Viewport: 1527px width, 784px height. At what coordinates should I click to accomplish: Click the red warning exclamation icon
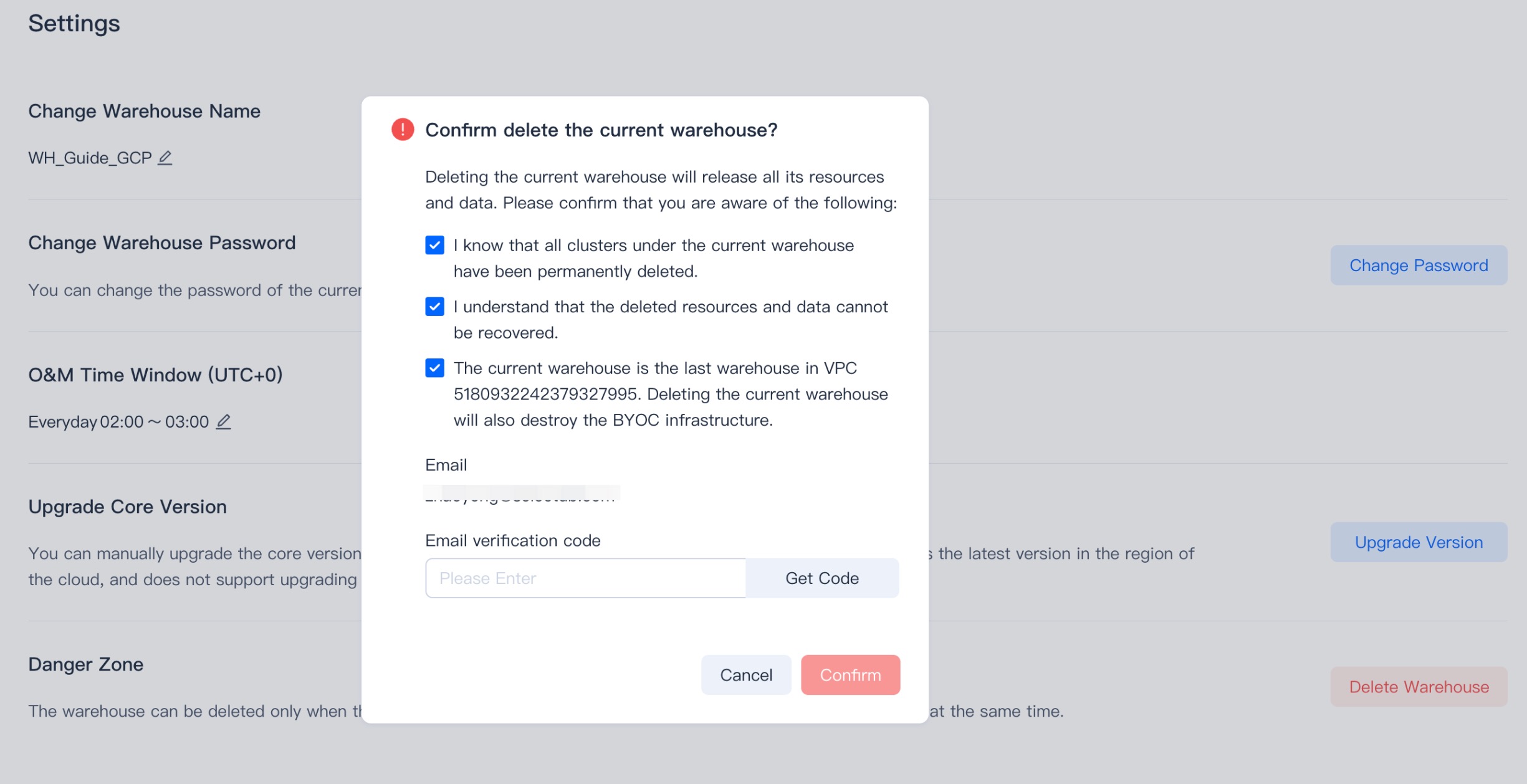pos(403,130)
